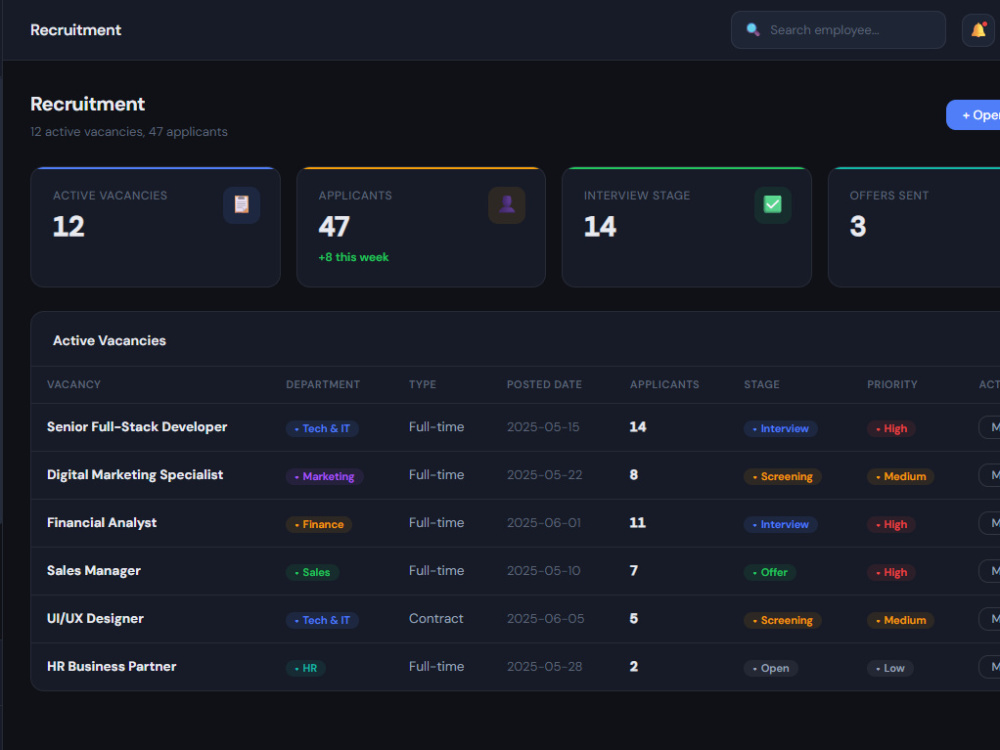Click Tech & IT tag for Senior Full-Stack Developer

coord(322,429)
